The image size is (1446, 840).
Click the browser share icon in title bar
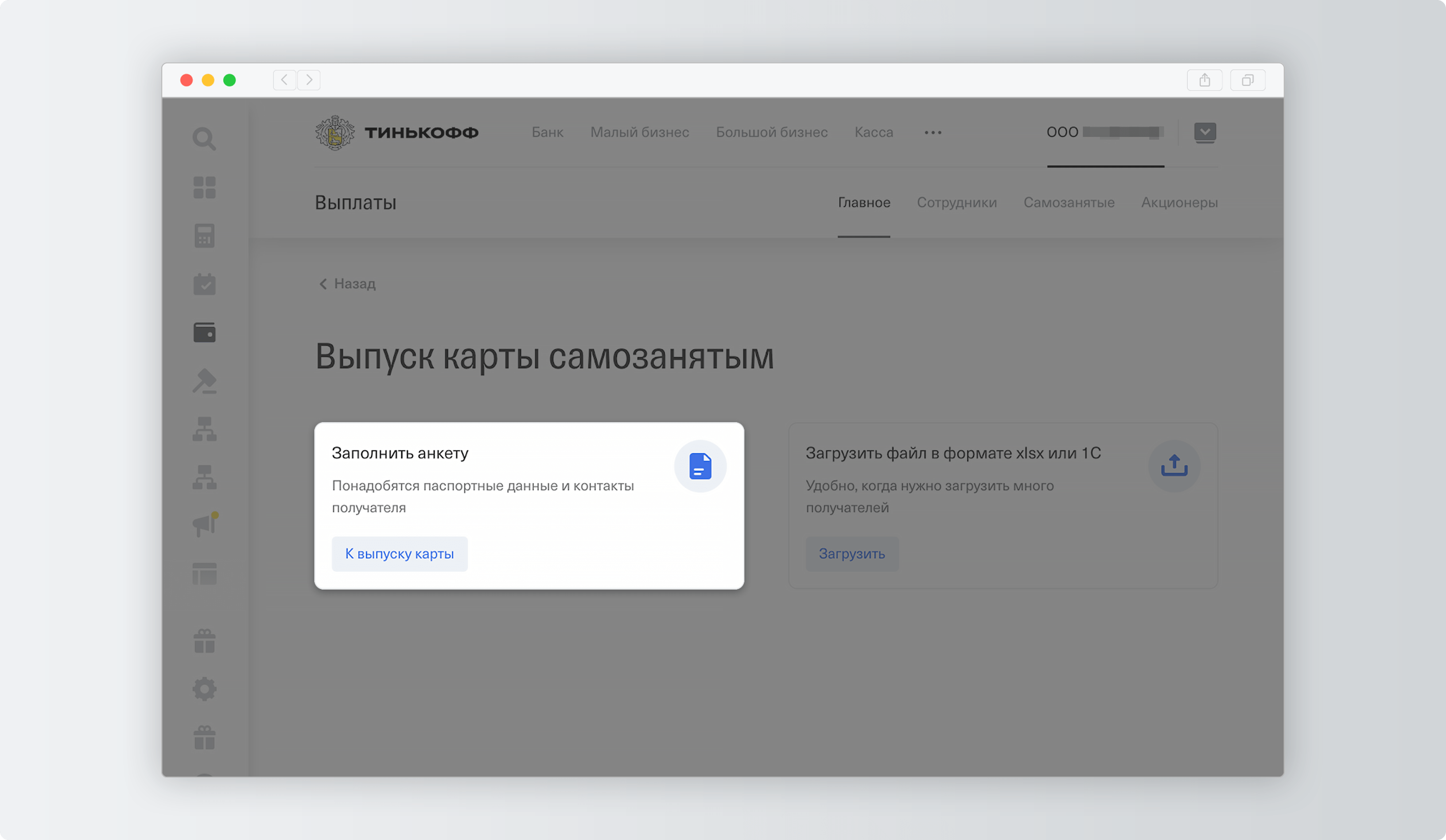pos(1205,80)
